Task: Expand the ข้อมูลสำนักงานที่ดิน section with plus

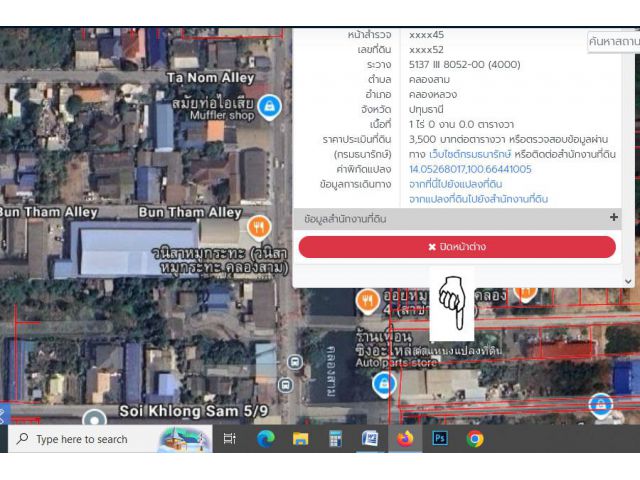Action: pos(613,217)
